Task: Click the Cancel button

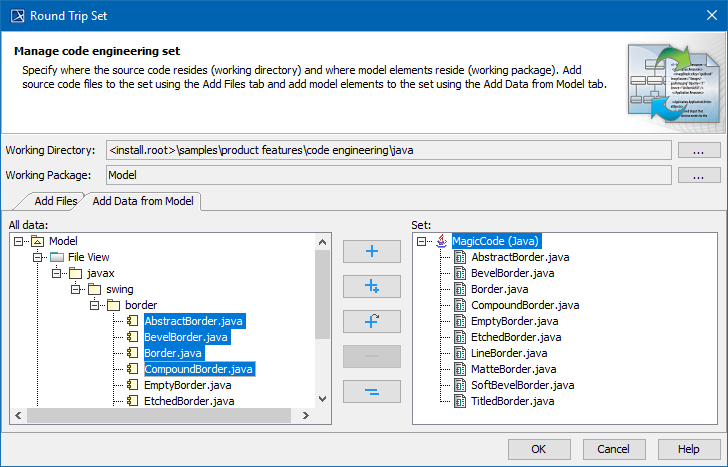Action: pyautogui.click(x=613, y=449)
